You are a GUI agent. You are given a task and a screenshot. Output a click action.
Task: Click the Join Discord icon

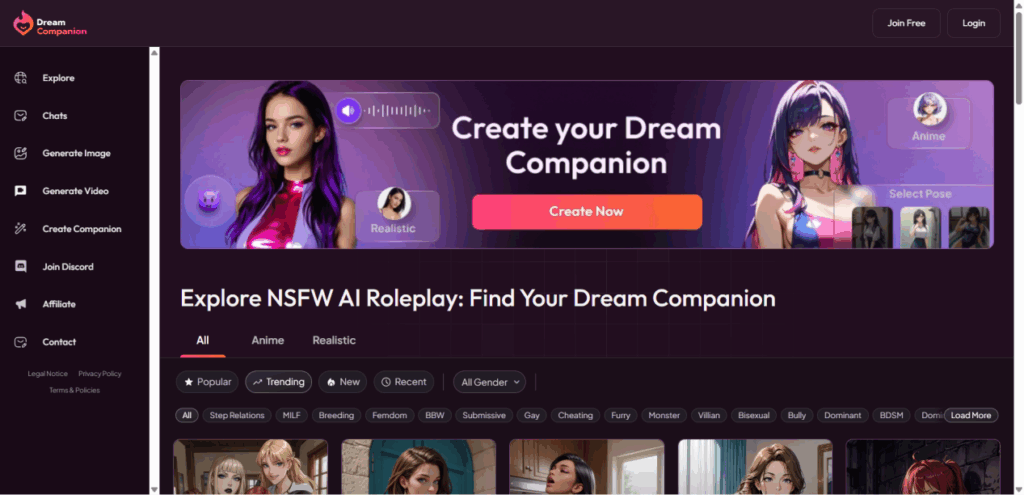[21, 266]
